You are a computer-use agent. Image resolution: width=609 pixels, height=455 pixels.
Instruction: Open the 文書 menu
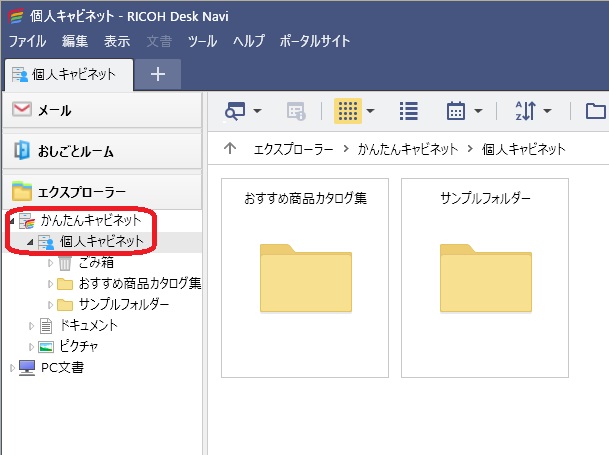tap(159, 41)
